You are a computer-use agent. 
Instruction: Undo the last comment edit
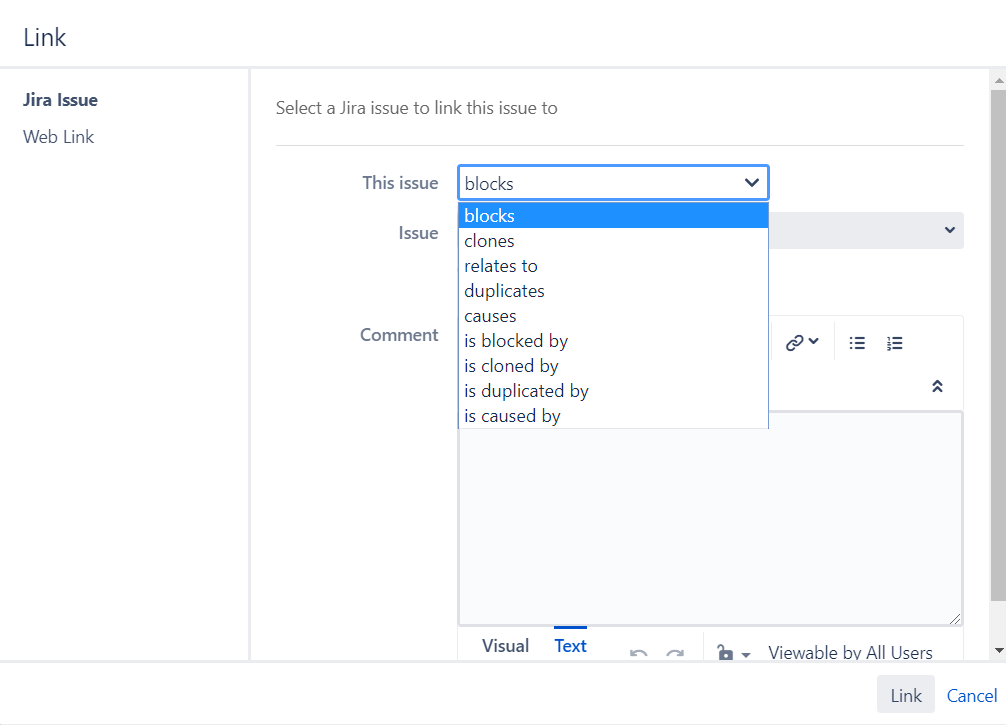tap(638, 652)
